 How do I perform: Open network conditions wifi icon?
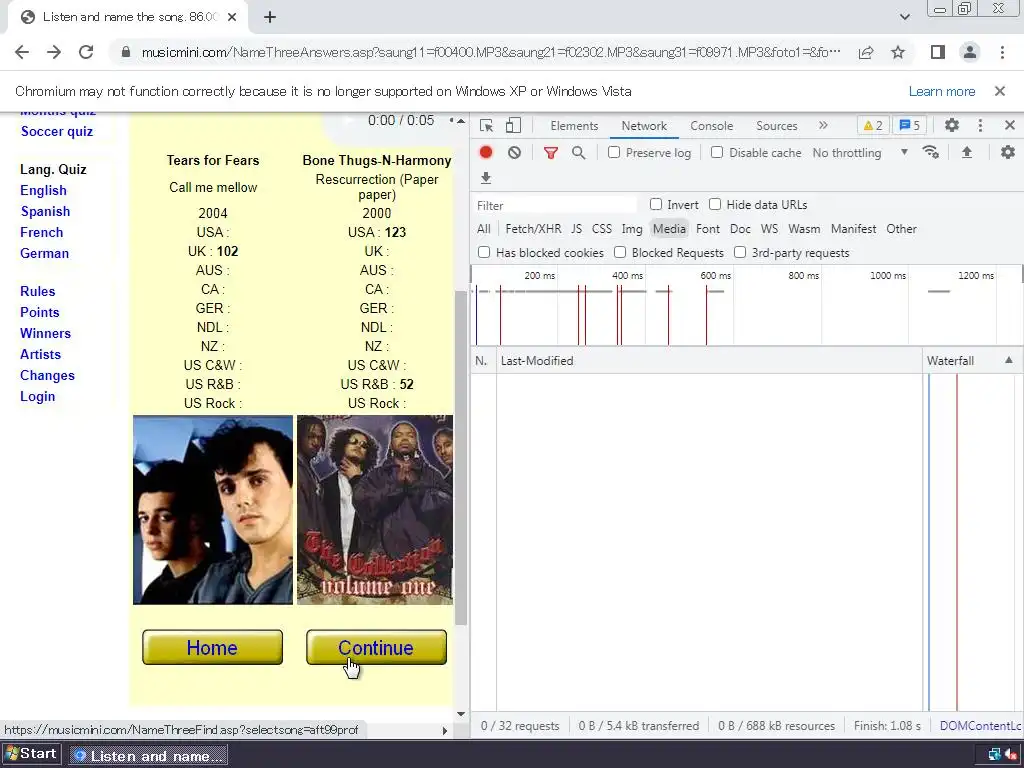931,152
